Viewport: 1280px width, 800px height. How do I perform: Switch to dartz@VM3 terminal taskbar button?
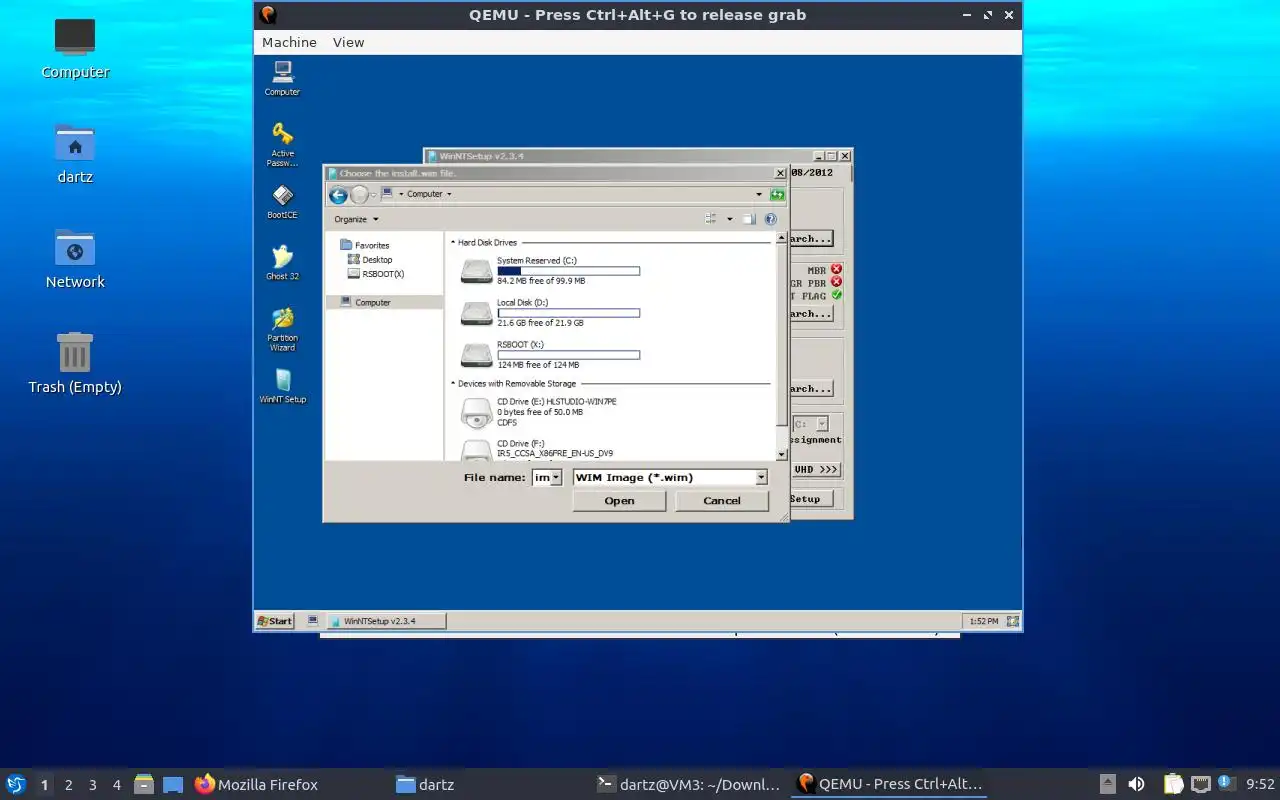(x=689, y=785)
